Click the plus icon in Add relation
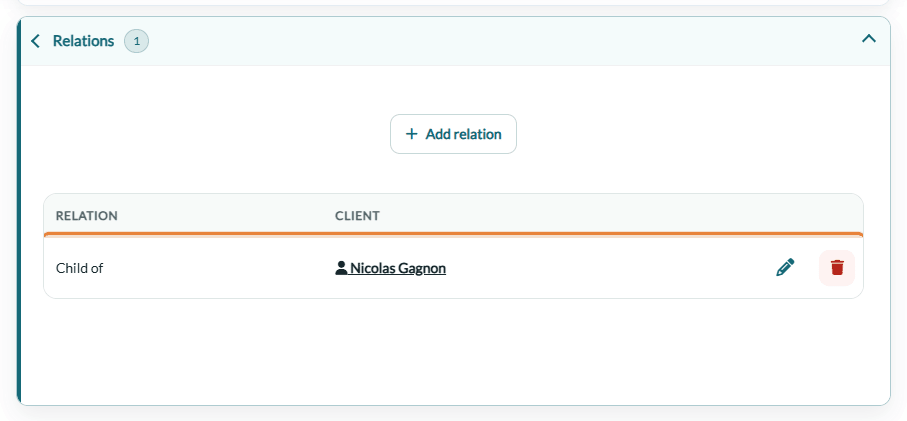Screen dimensions: 907x421 tap(411, 134)
